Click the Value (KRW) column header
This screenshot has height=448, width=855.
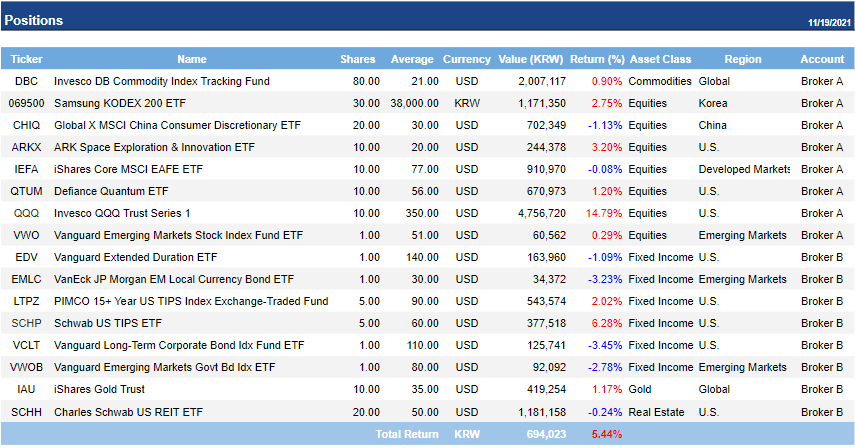pyautogui.click(x=531, y=59)
